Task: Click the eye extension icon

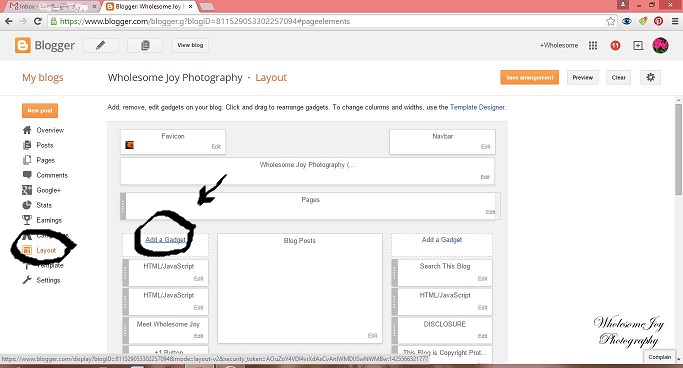Action: (x=627, y=21)
